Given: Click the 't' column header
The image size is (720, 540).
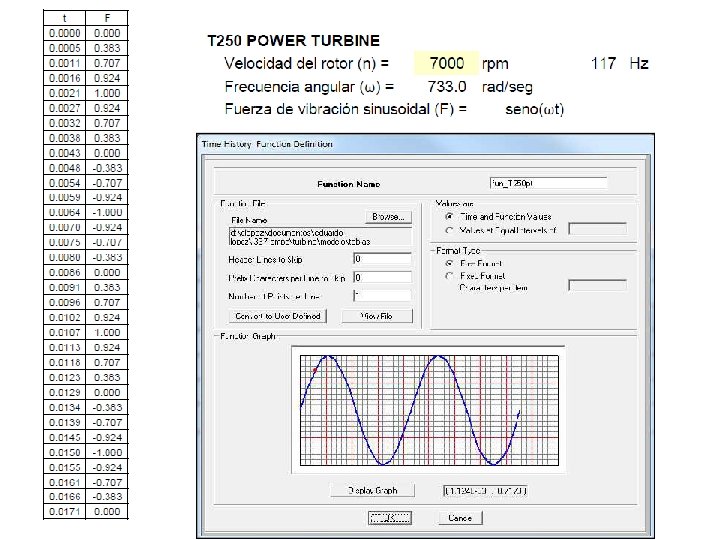Looking at the screenshot, I should point(64,18).
